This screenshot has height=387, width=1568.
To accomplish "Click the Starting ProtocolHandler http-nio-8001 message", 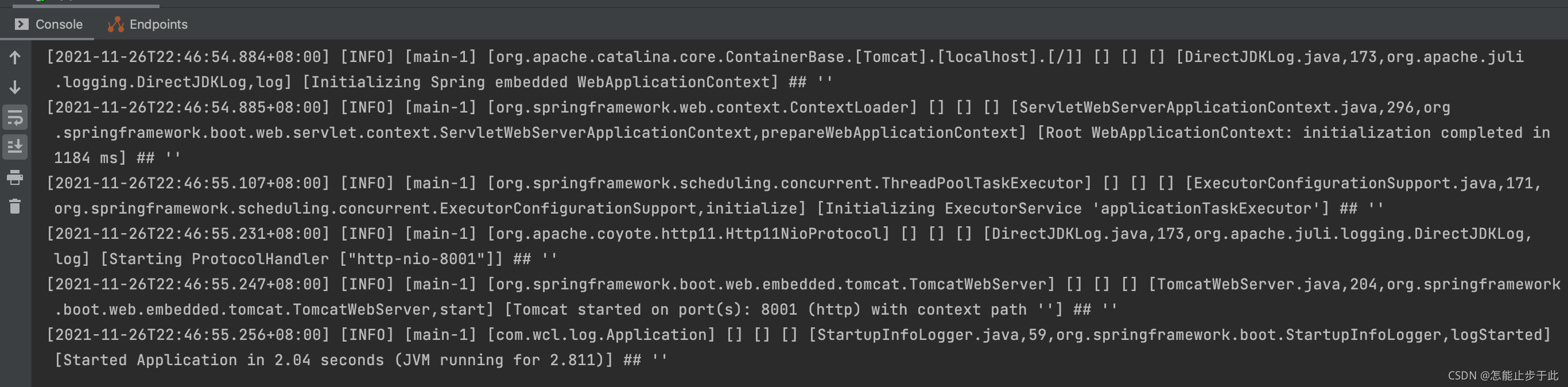I will click(302, 259).
